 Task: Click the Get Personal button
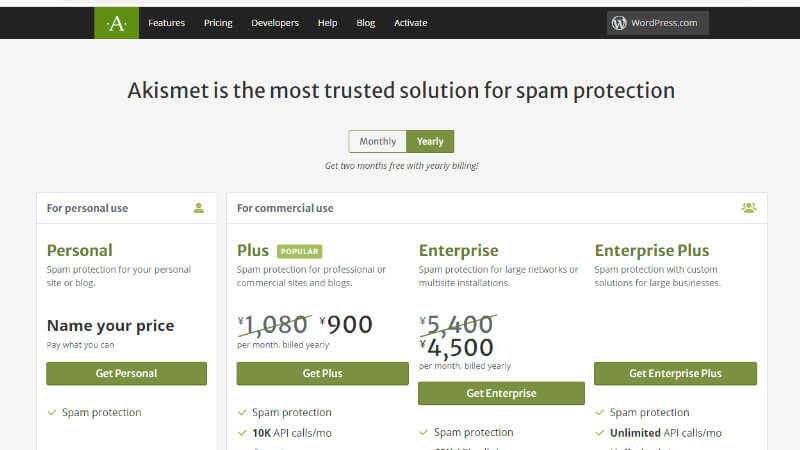tap(127, 373)
